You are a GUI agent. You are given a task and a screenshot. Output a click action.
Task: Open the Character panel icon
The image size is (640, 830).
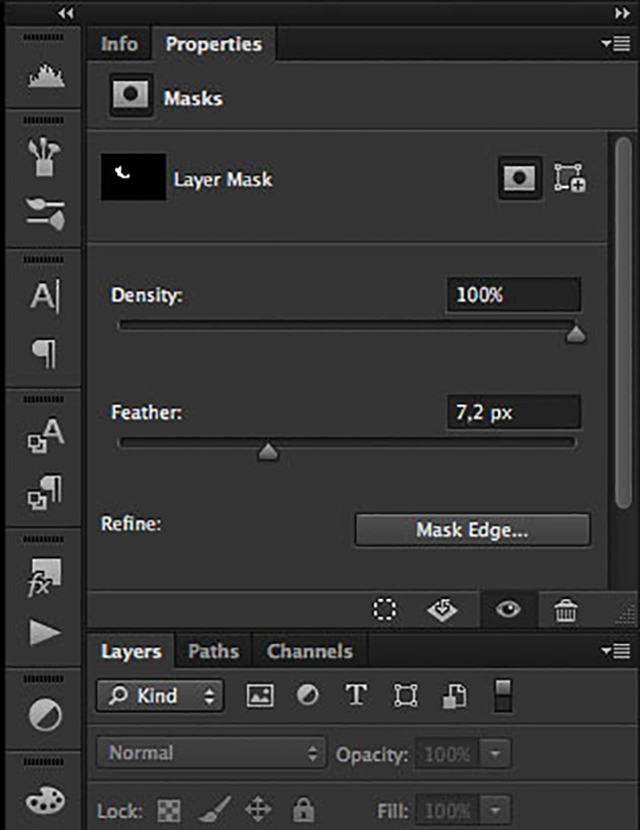(44, 295)
